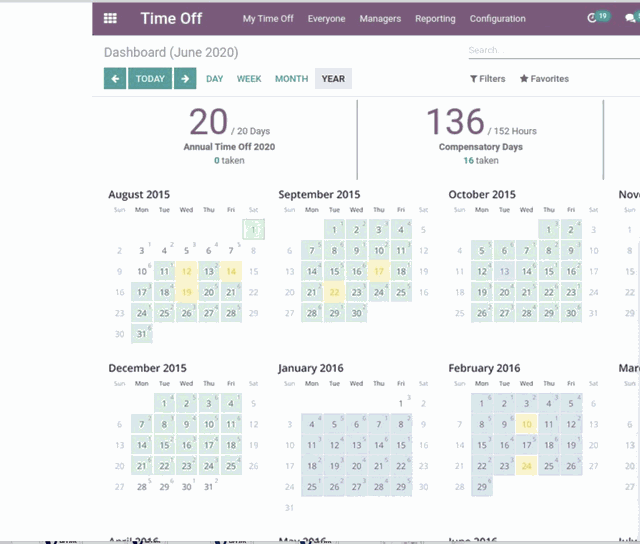The width and height of the screenshot is (640, 544).
Task: Expand the Managers menu
Action: pyautogui.click(x=380, y=18)
